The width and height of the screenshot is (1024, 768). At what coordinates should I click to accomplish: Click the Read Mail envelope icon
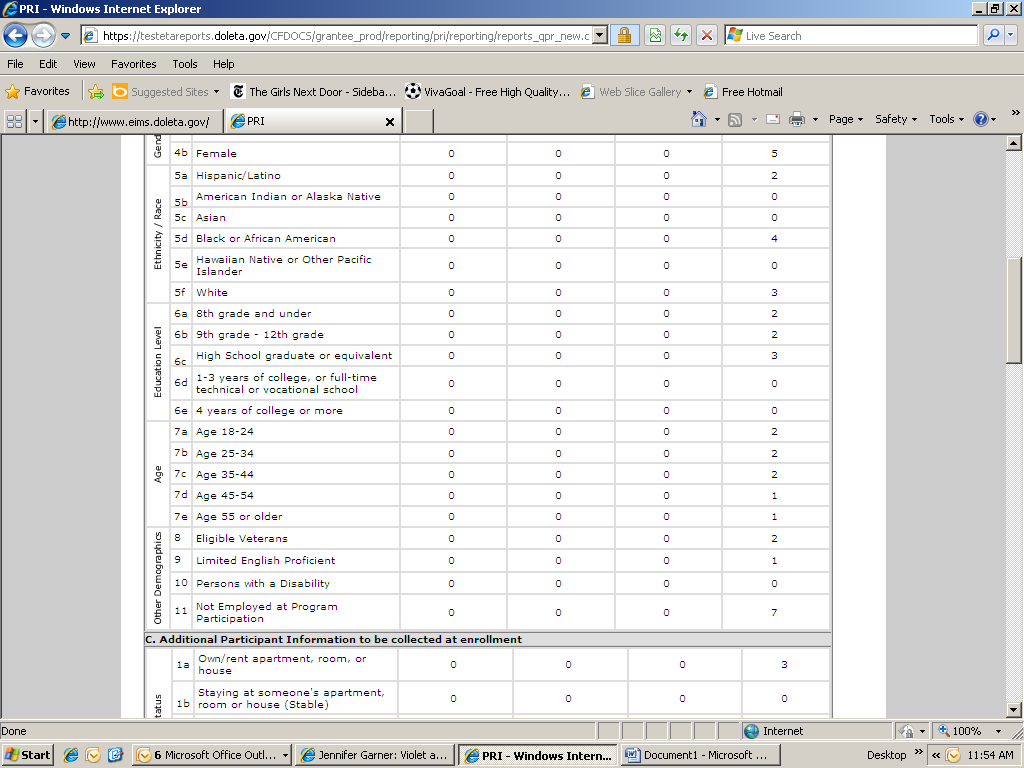[x=773, y=119]
